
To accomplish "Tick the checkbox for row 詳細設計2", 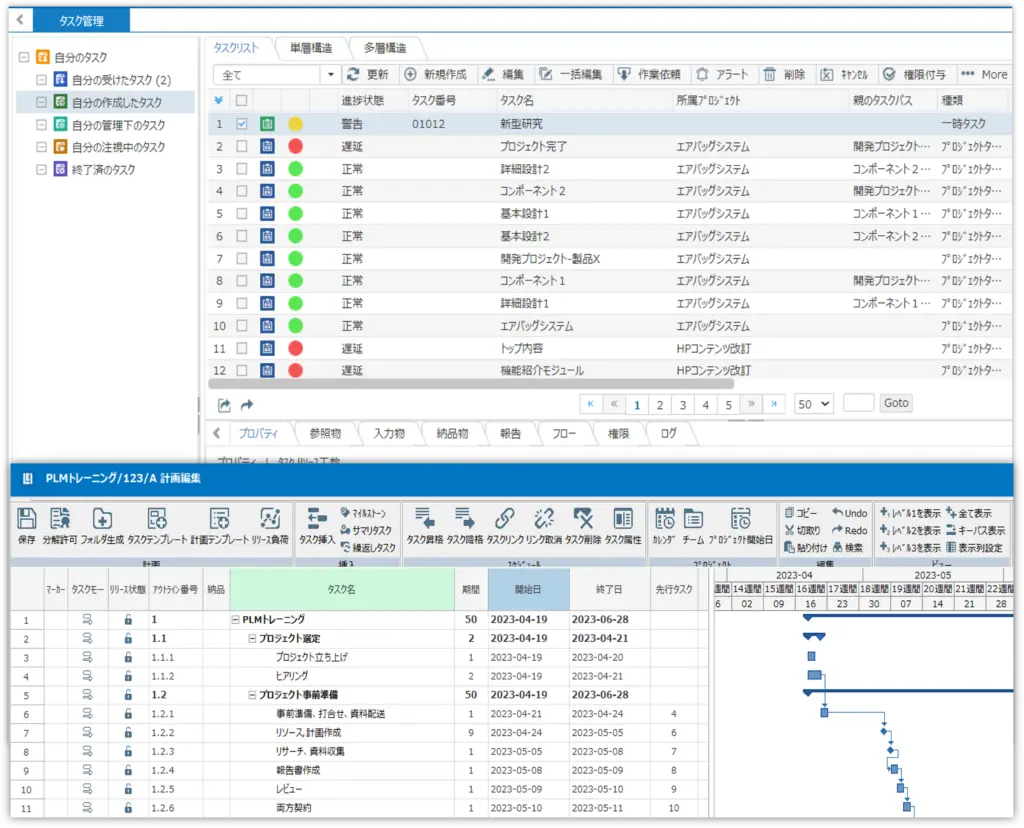I will (242, 169).
